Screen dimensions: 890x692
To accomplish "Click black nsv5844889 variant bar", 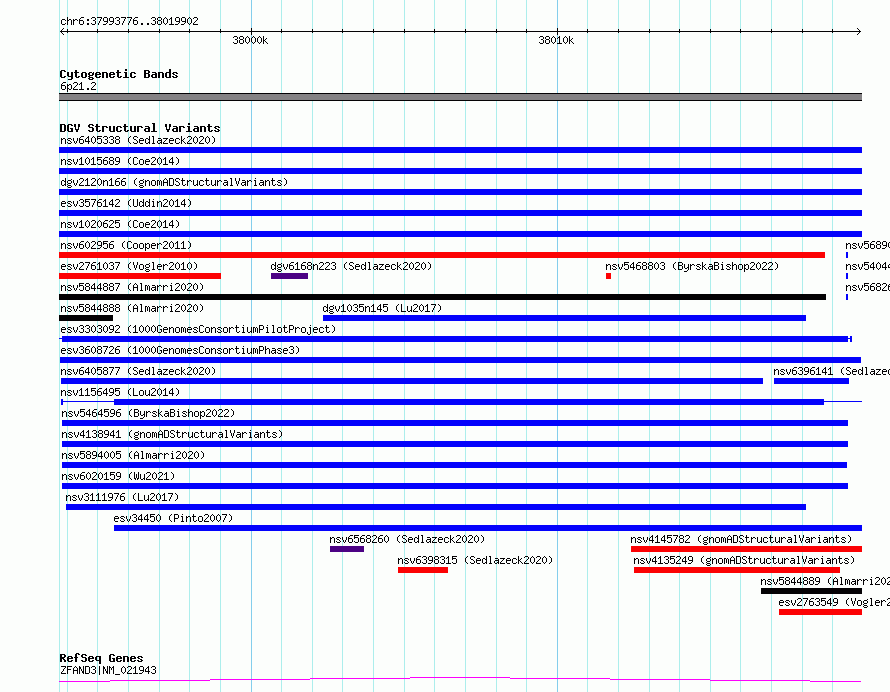I will pos(811,591).
